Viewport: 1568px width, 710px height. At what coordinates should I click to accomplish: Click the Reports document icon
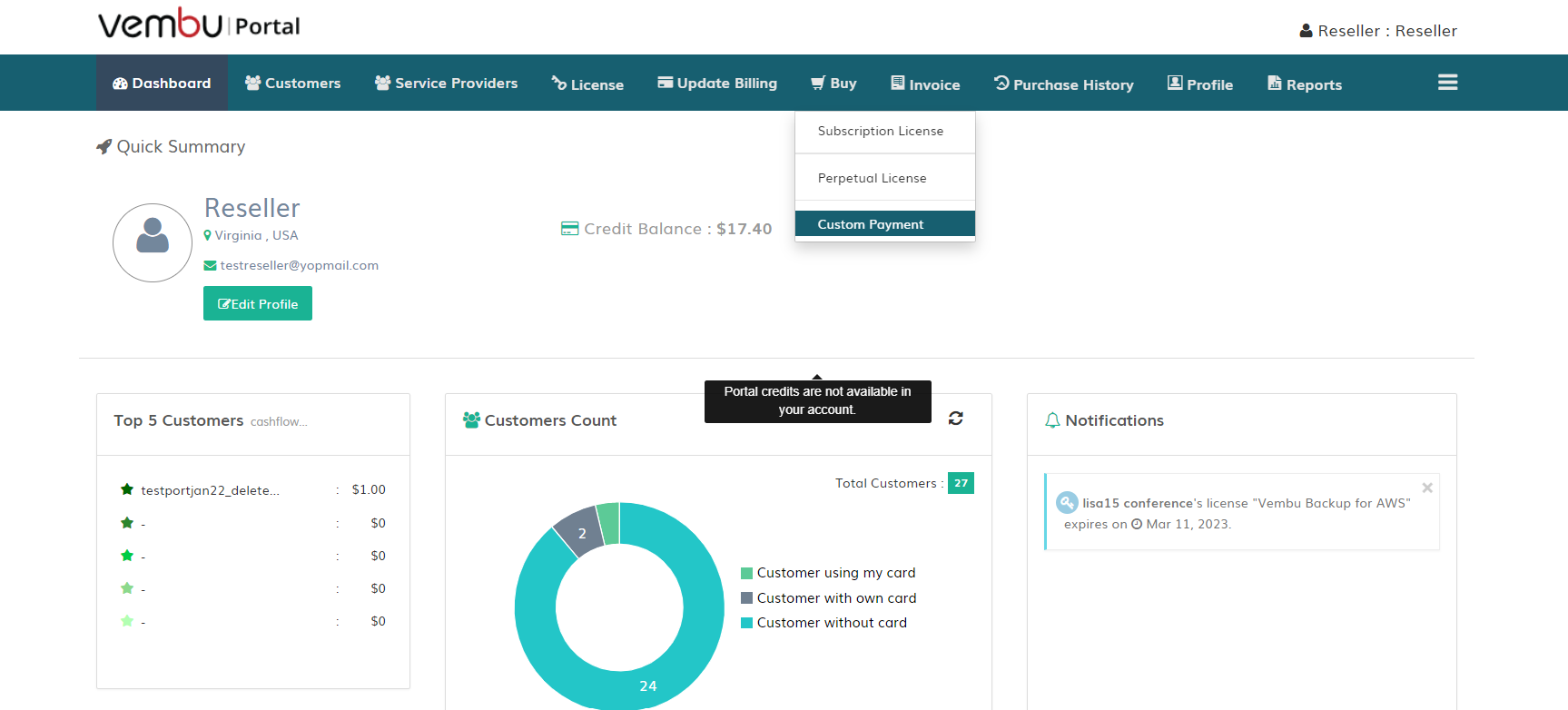point(1275,83)
